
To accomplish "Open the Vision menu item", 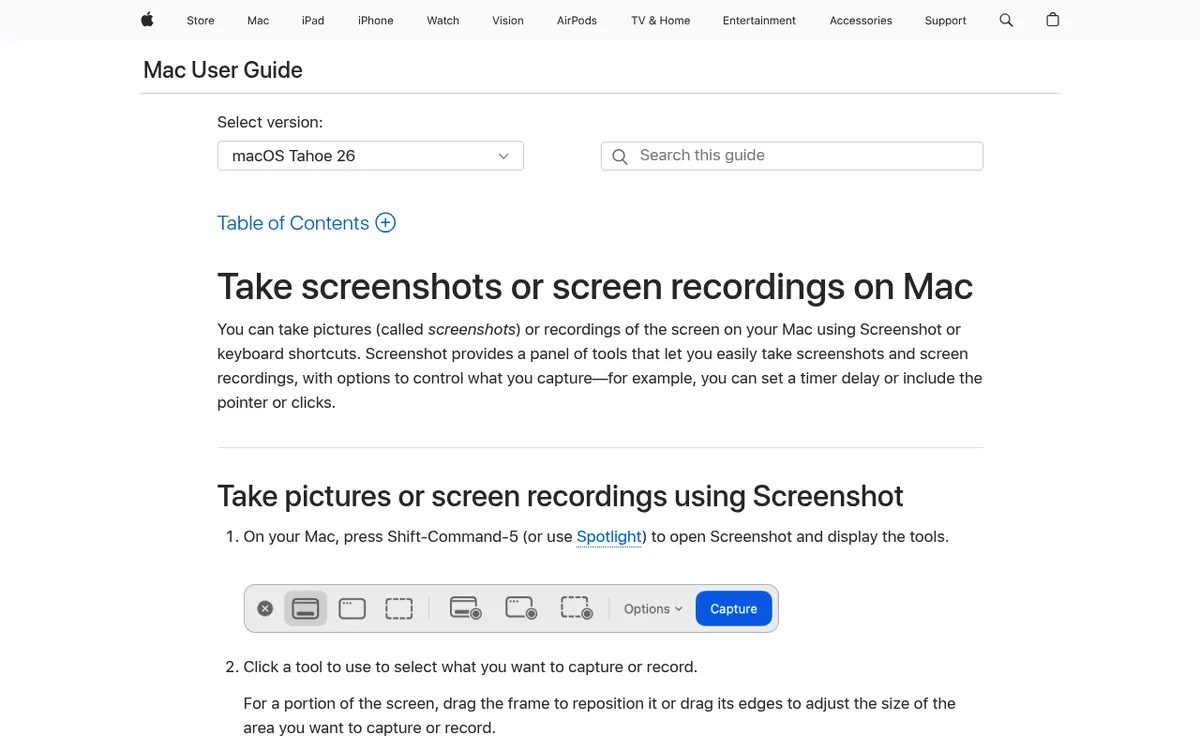I will 508,20.
